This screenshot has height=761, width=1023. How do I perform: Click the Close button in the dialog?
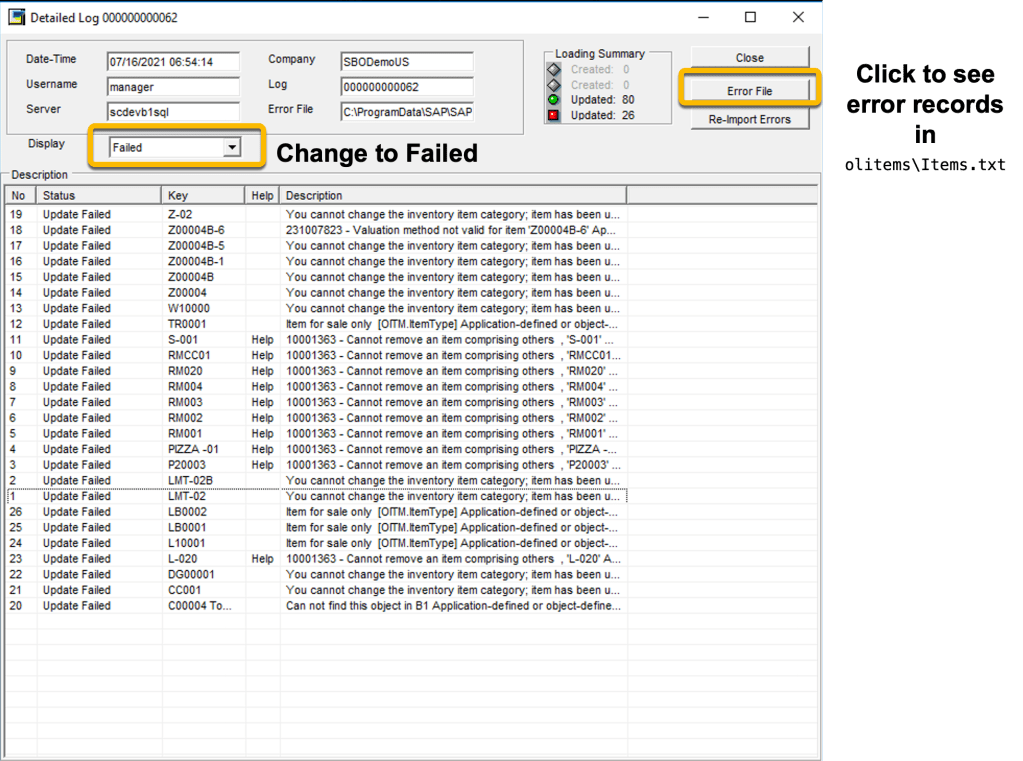(x=749, y=58)
